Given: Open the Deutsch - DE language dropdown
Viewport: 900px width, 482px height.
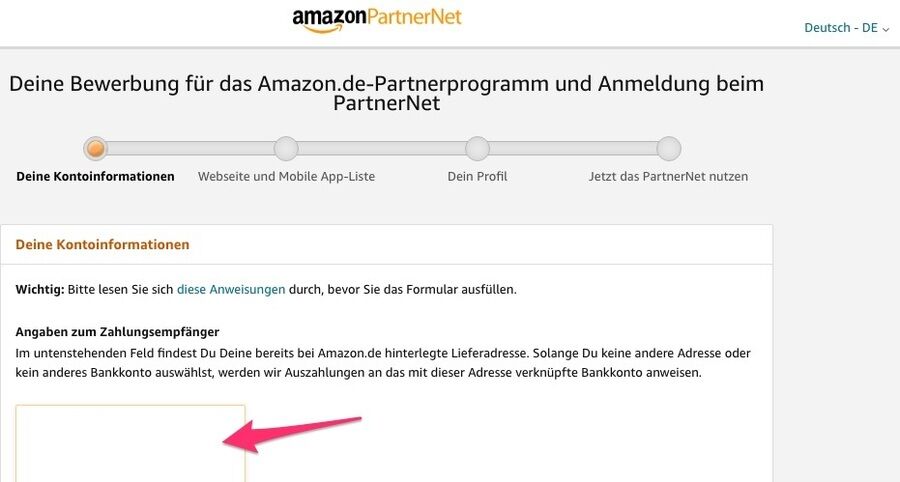Looking at the screenshot, I should (846, 28).
